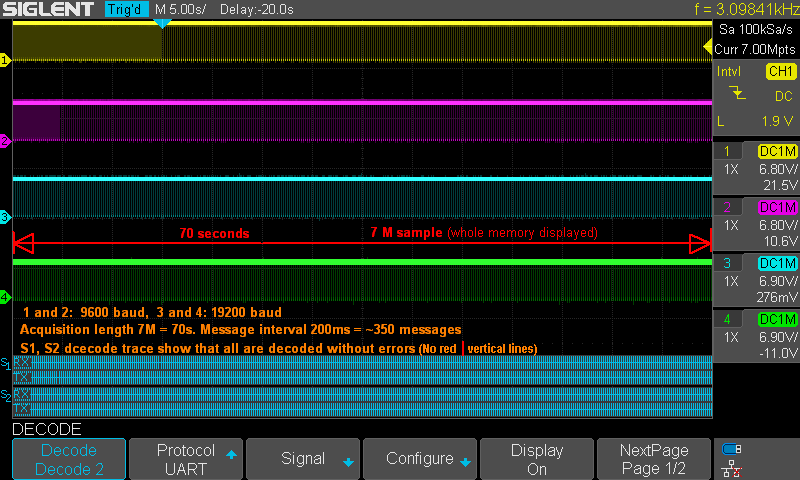This screenshot has height=480, width=800.
Task: Select the channel 2 number box
Action: click(727, 207)
